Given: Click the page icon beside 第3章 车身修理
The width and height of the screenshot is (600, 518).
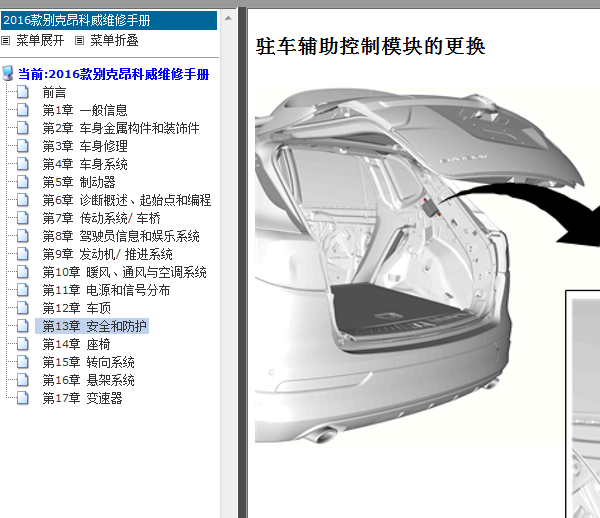Looking at the screenshot, I should [23, 146].
